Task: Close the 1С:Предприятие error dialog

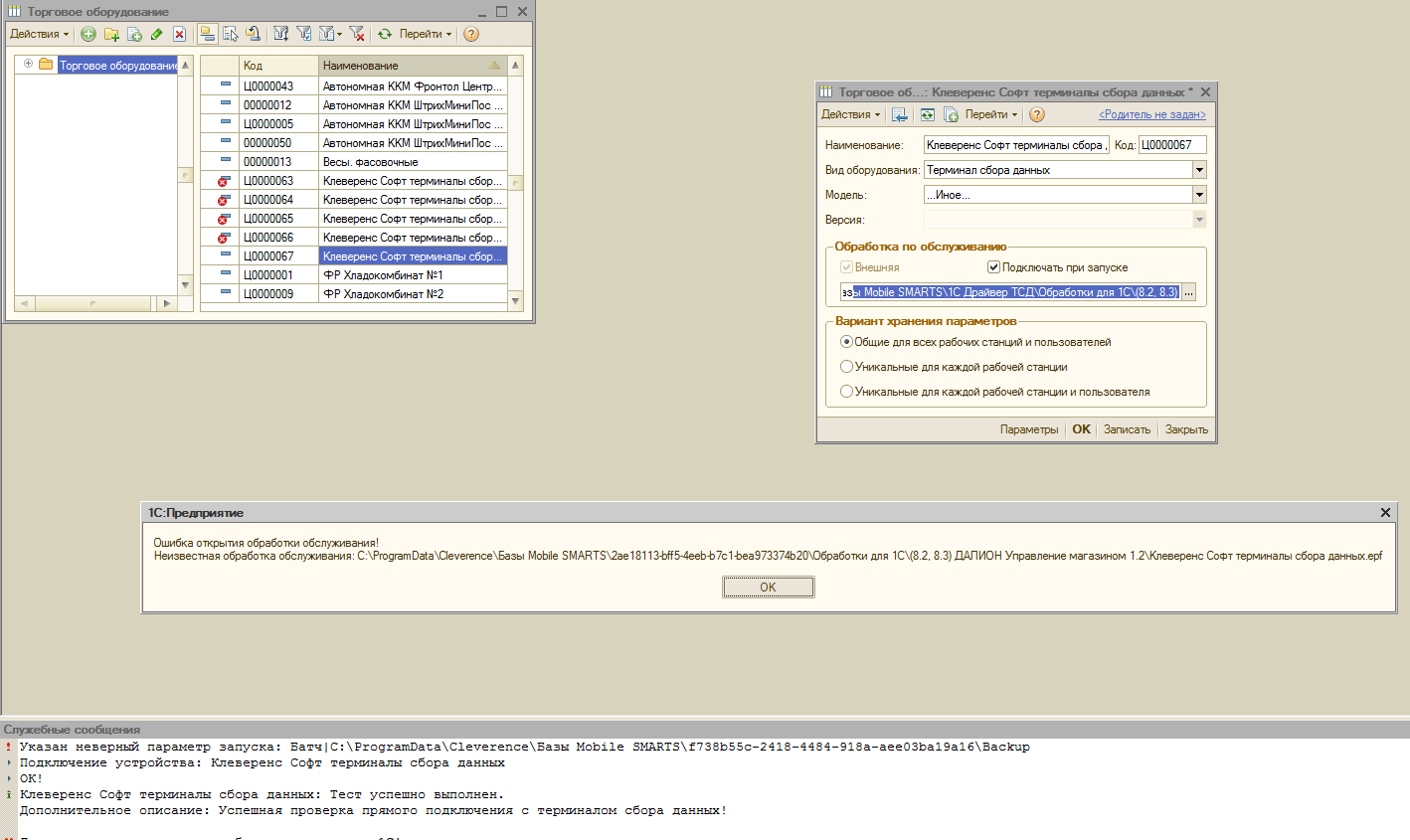Action: [x=1385, y=513]
